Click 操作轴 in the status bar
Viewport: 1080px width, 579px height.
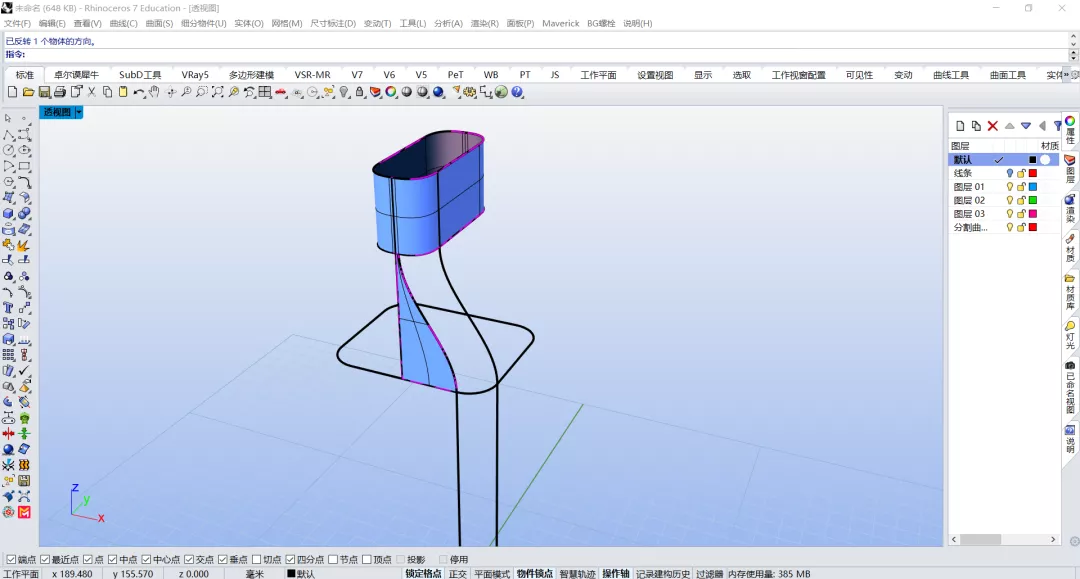pyautogui.click(x=616, y=573)
